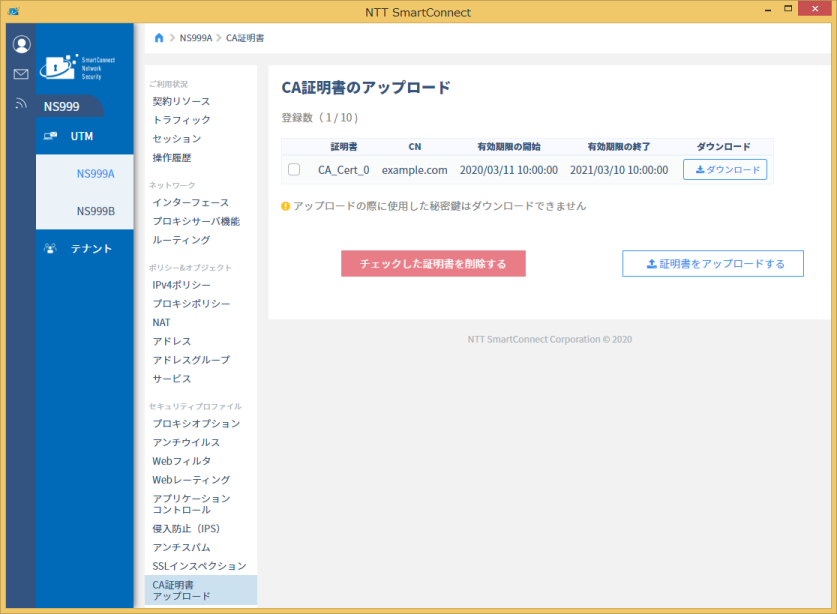Open ルーティング settings

click(x=181, y=240)
